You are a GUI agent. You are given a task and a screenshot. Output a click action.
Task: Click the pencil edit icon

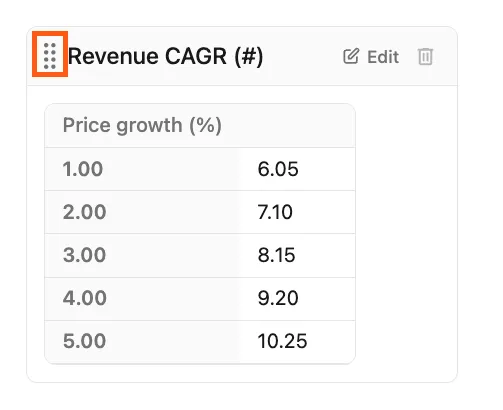[x=351, y=56]
